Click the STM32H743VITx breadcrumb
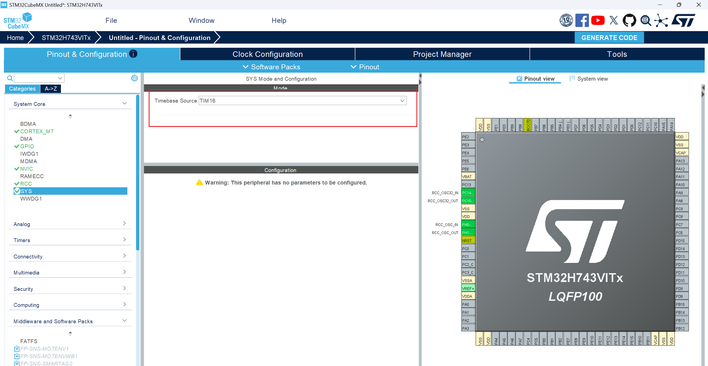This screenshot has width=708, height=366. point(66,37)
